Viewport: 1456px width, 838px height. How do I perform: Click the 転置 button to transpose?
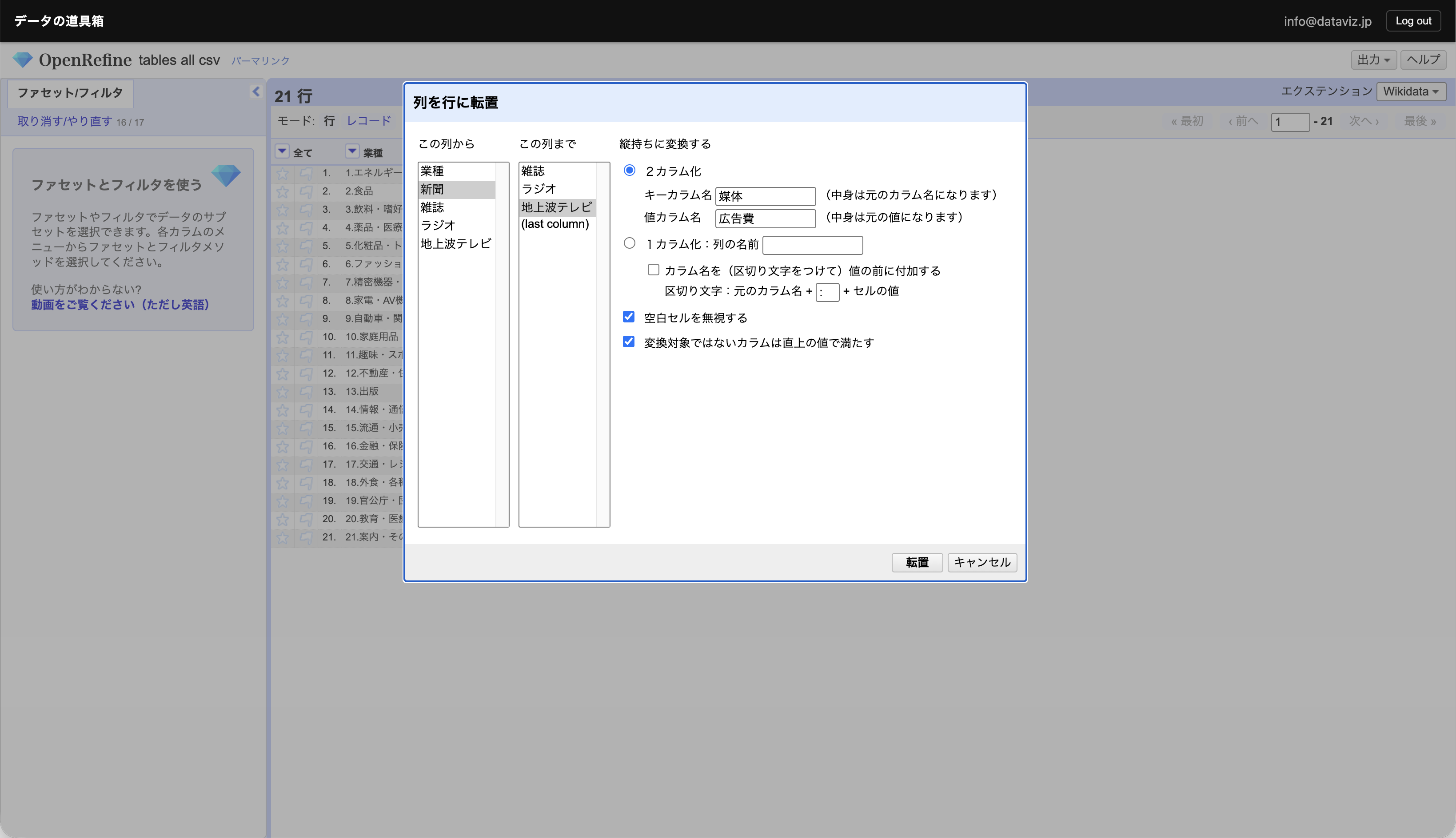point(917,562)
